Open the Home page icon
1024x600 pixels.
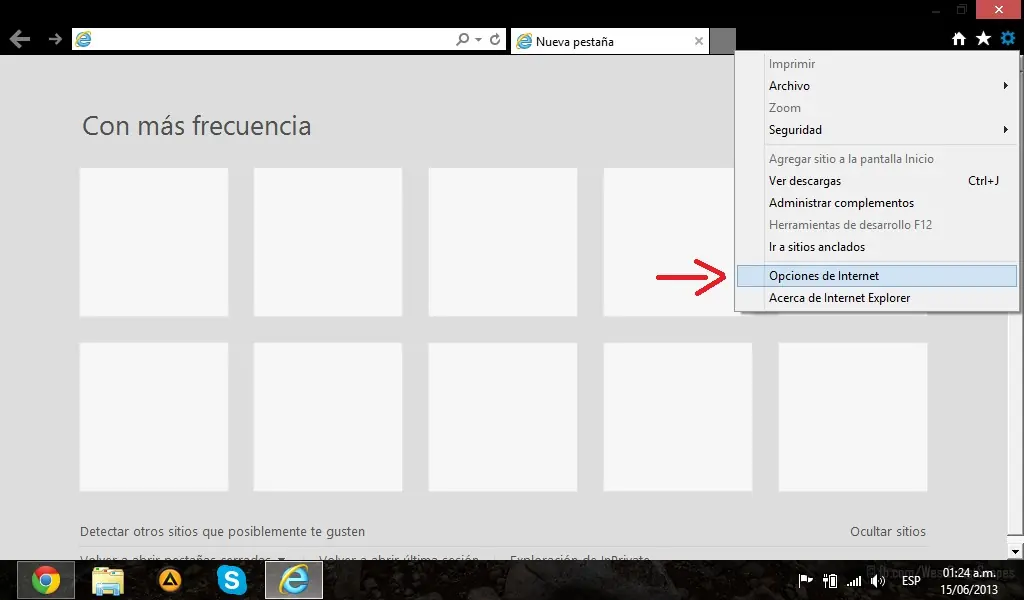[x=959, y=39]
